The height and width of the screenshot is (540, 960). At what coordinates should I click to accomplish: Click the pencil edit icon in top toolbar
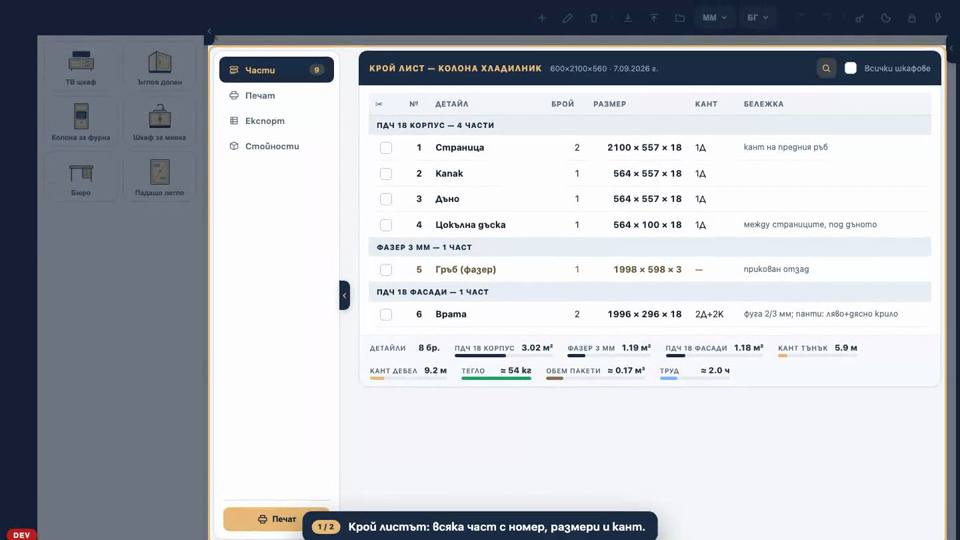coord(568,18)
